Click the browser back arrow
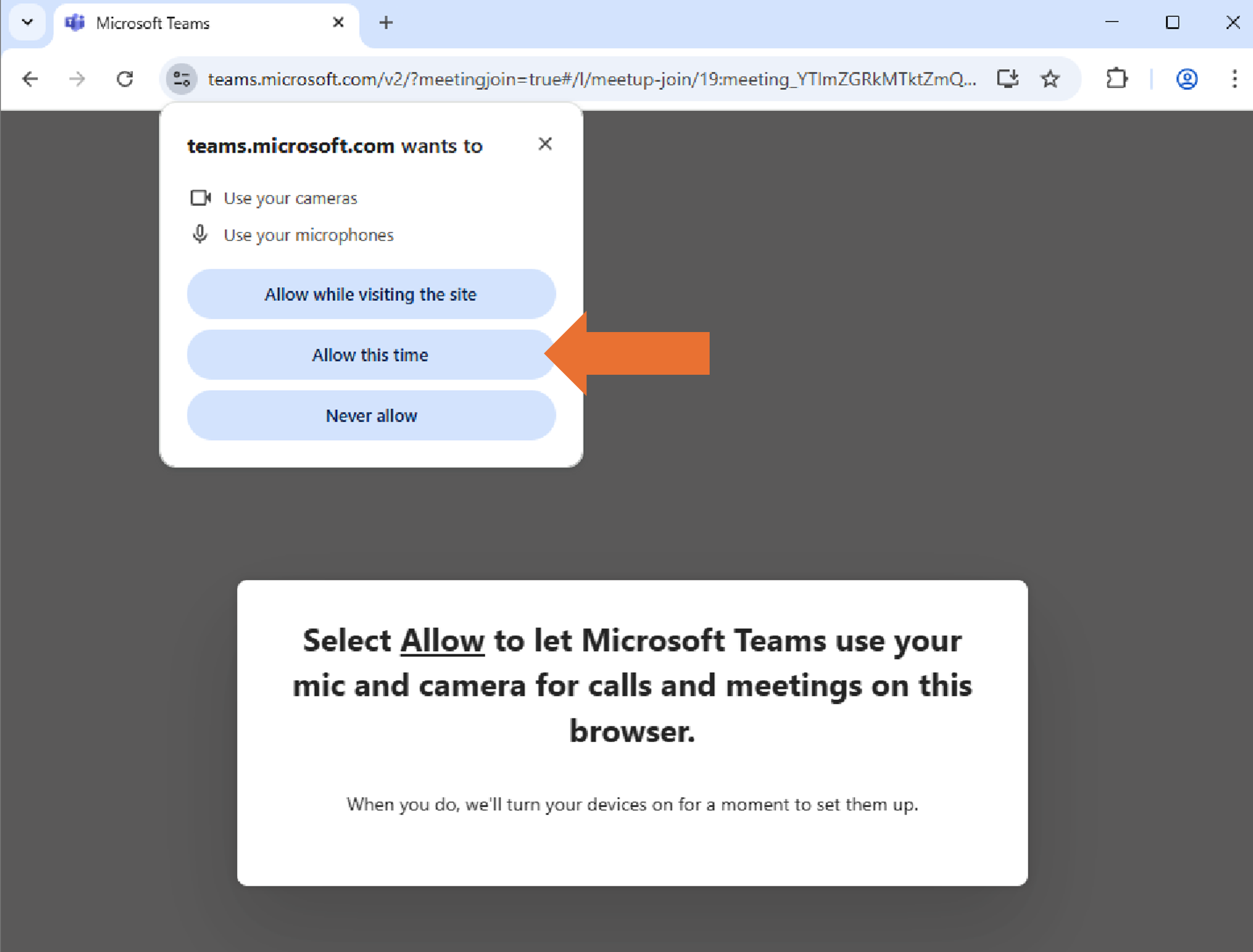 tap(30, 79)
